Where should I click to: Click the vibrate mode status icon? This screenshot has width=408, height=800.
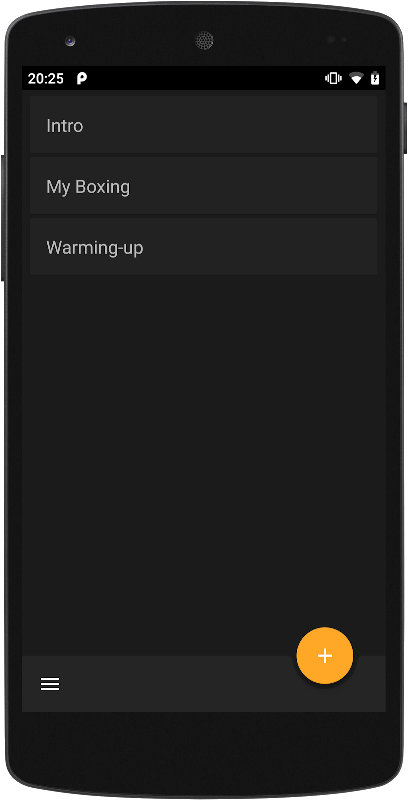[x=333, y=79]
